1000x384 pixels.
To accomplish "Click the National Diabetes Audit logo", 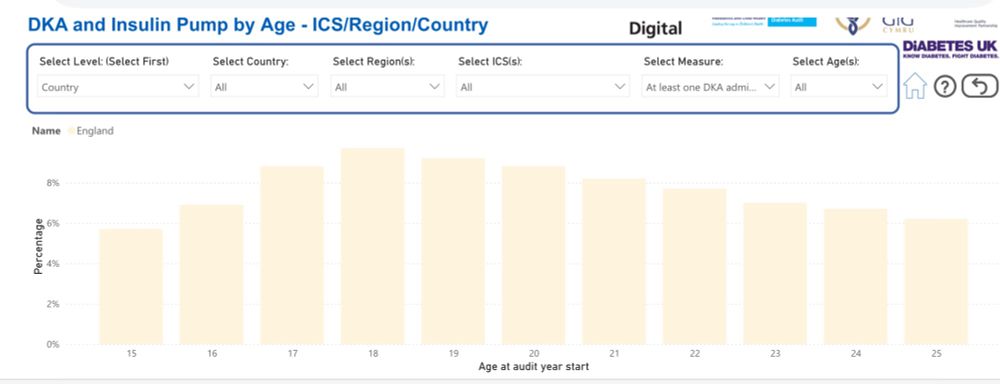I will click(764, 22).
